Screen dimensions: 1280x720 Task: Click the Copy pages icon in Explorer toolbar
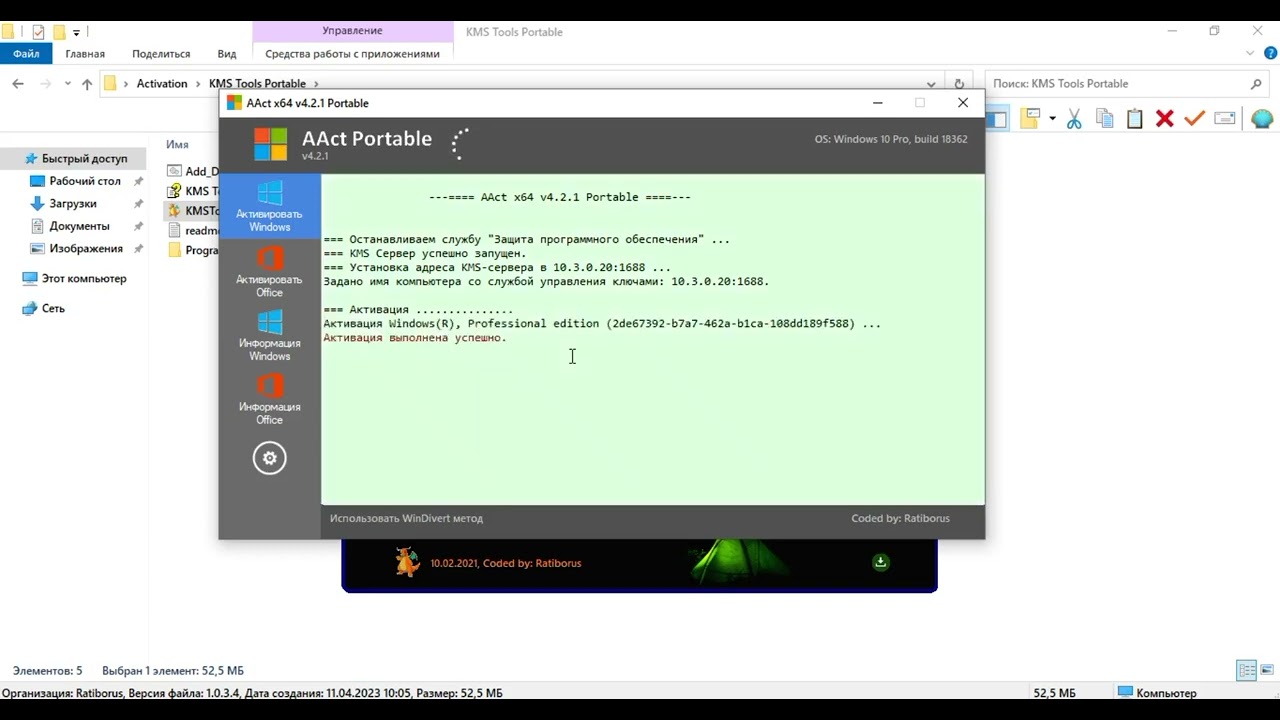pyautogui.click(x=1105, y=119)
